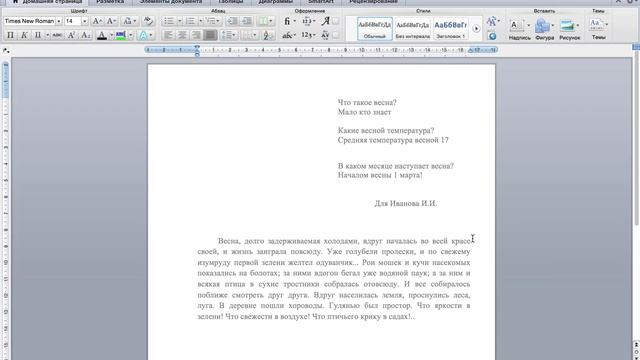This screenshot has width=640, height=360.
Task: Click text "Для Иванова И.И."
Action: pos(405,203)
